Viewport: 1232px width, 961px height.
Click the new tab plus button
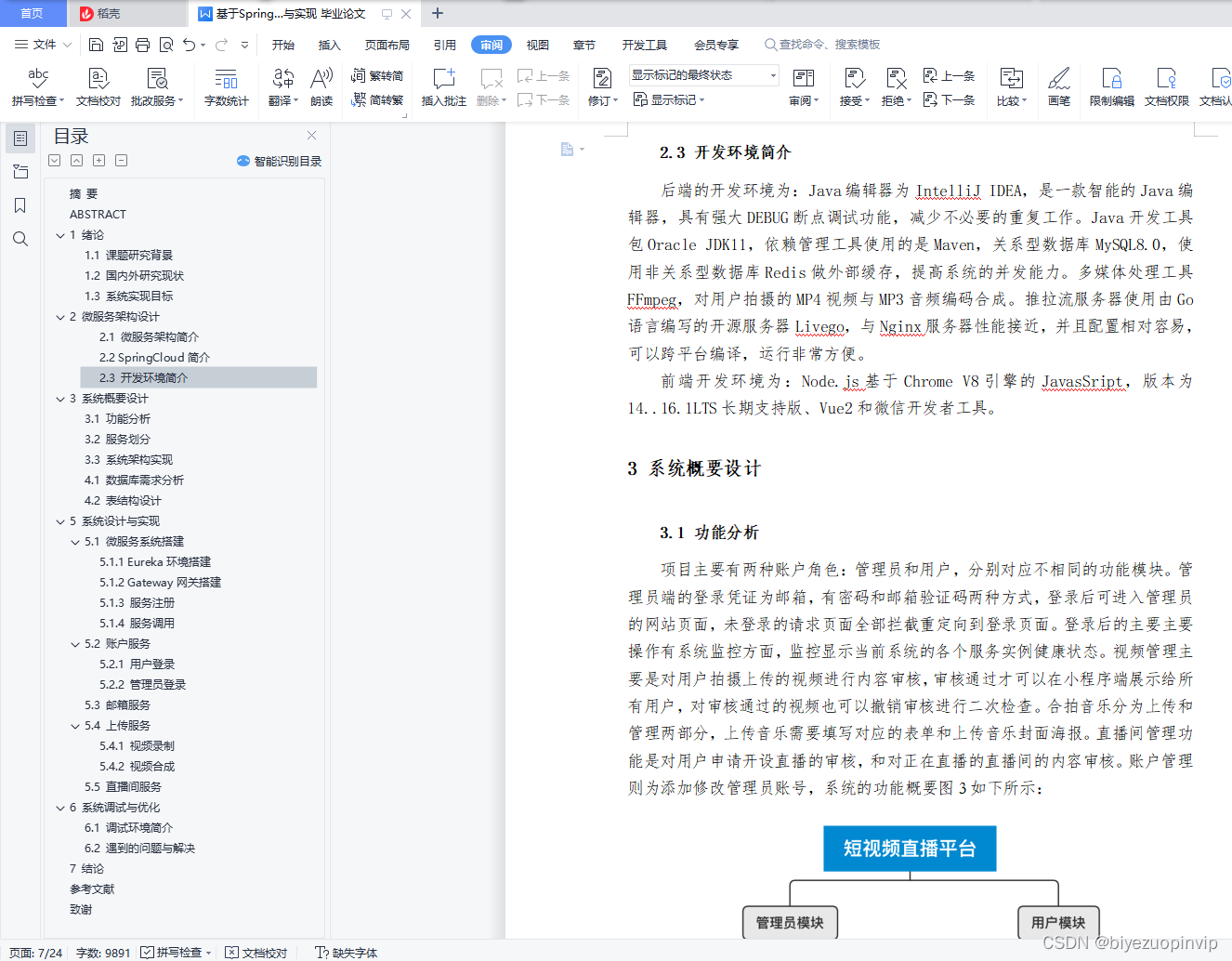tap(438, 13)
